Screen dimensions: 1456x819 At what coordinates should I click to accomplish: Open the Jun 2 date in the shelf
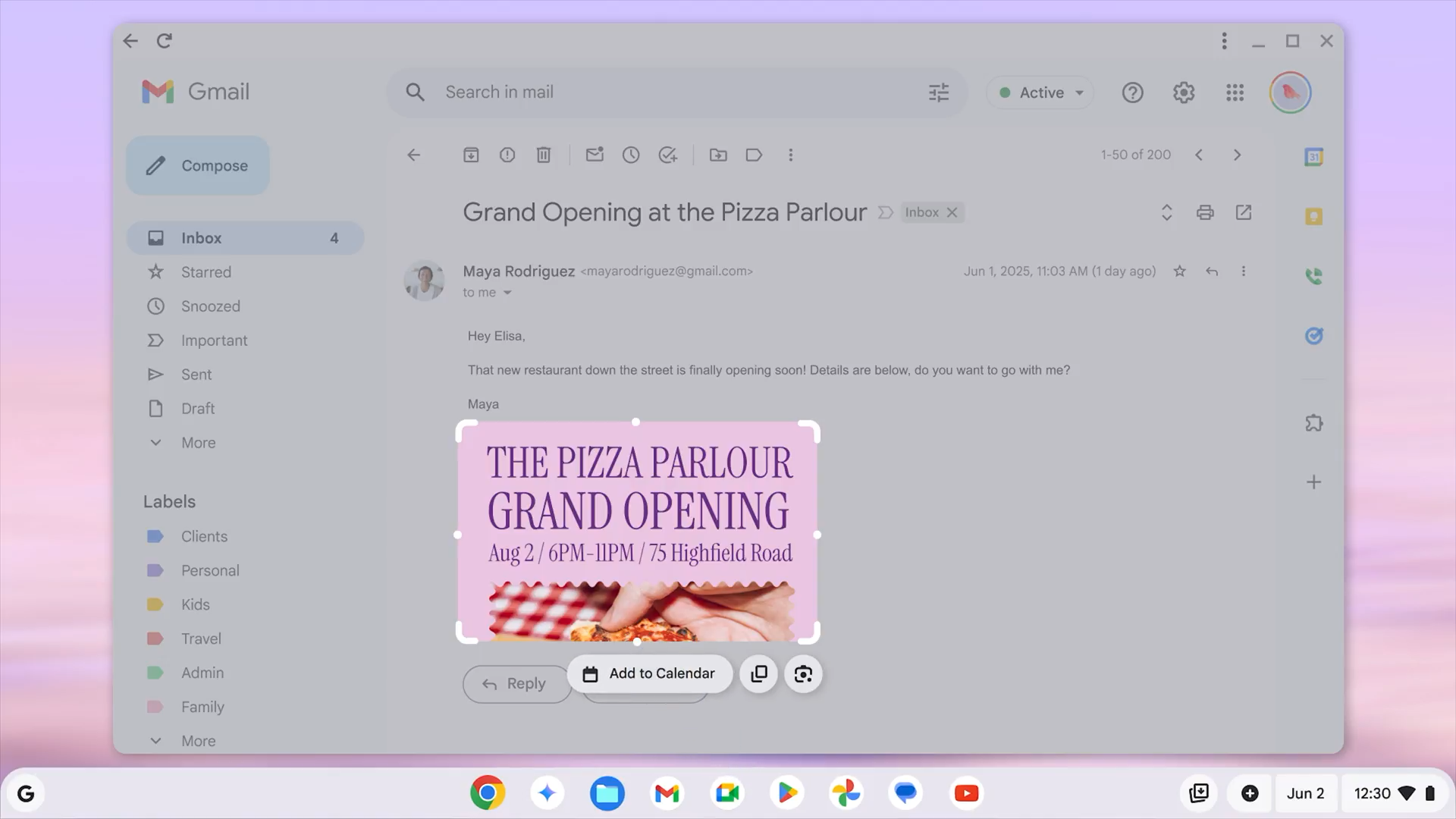(1306, 793)
